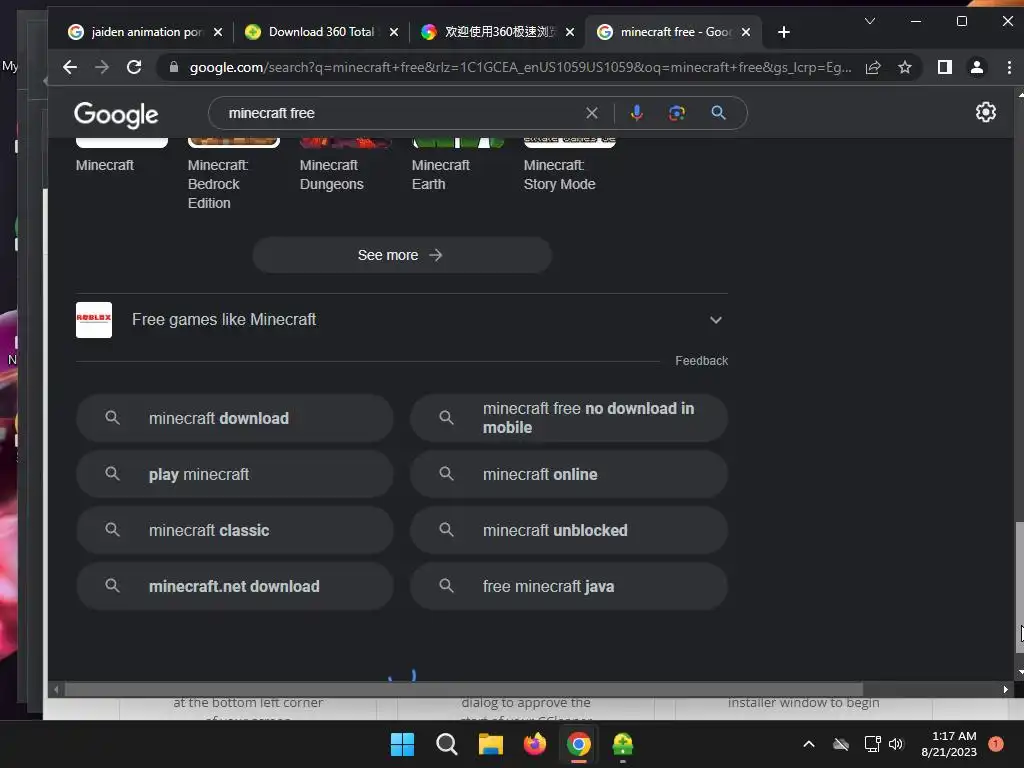Bookmark this page with the star icon

904,67
